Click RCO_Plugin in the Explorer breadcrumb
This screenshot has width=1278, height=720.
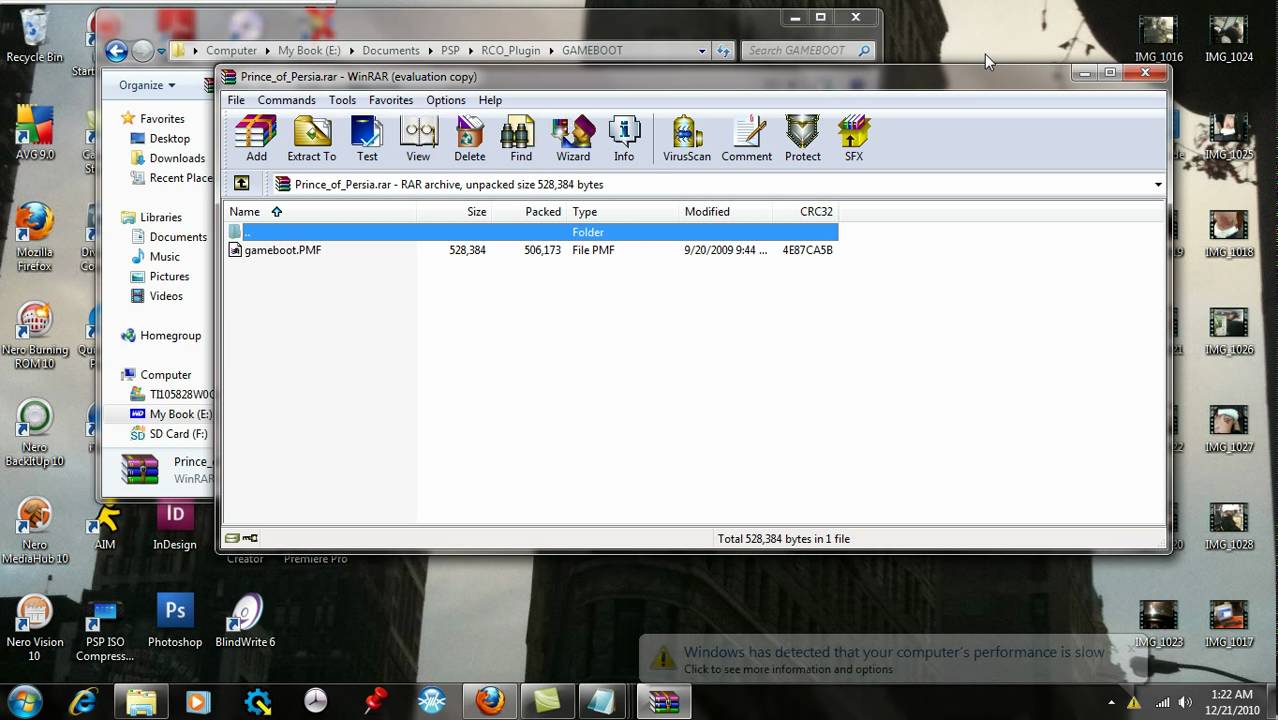pyautogui.click(x=510, y=51)
